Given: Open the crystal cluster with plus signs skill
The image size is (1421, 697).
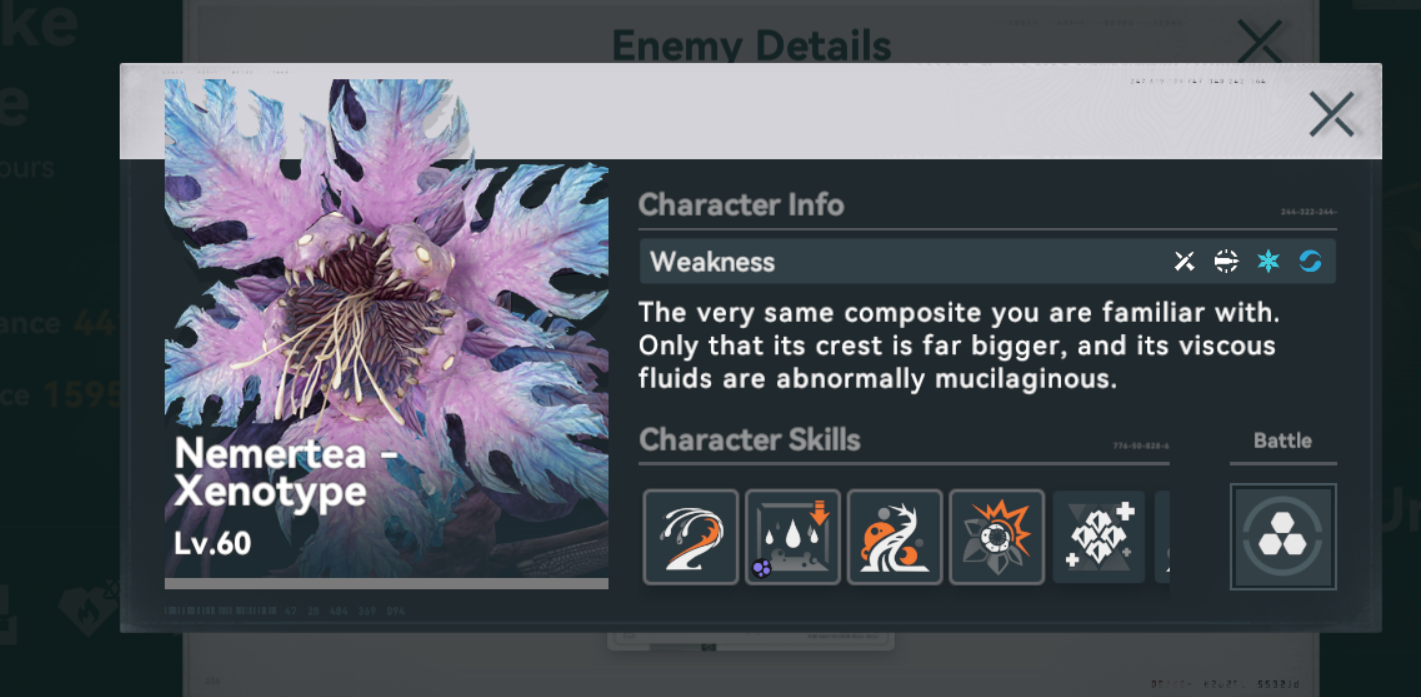Looking at the screenshot, I should [x=1099, y=537].
